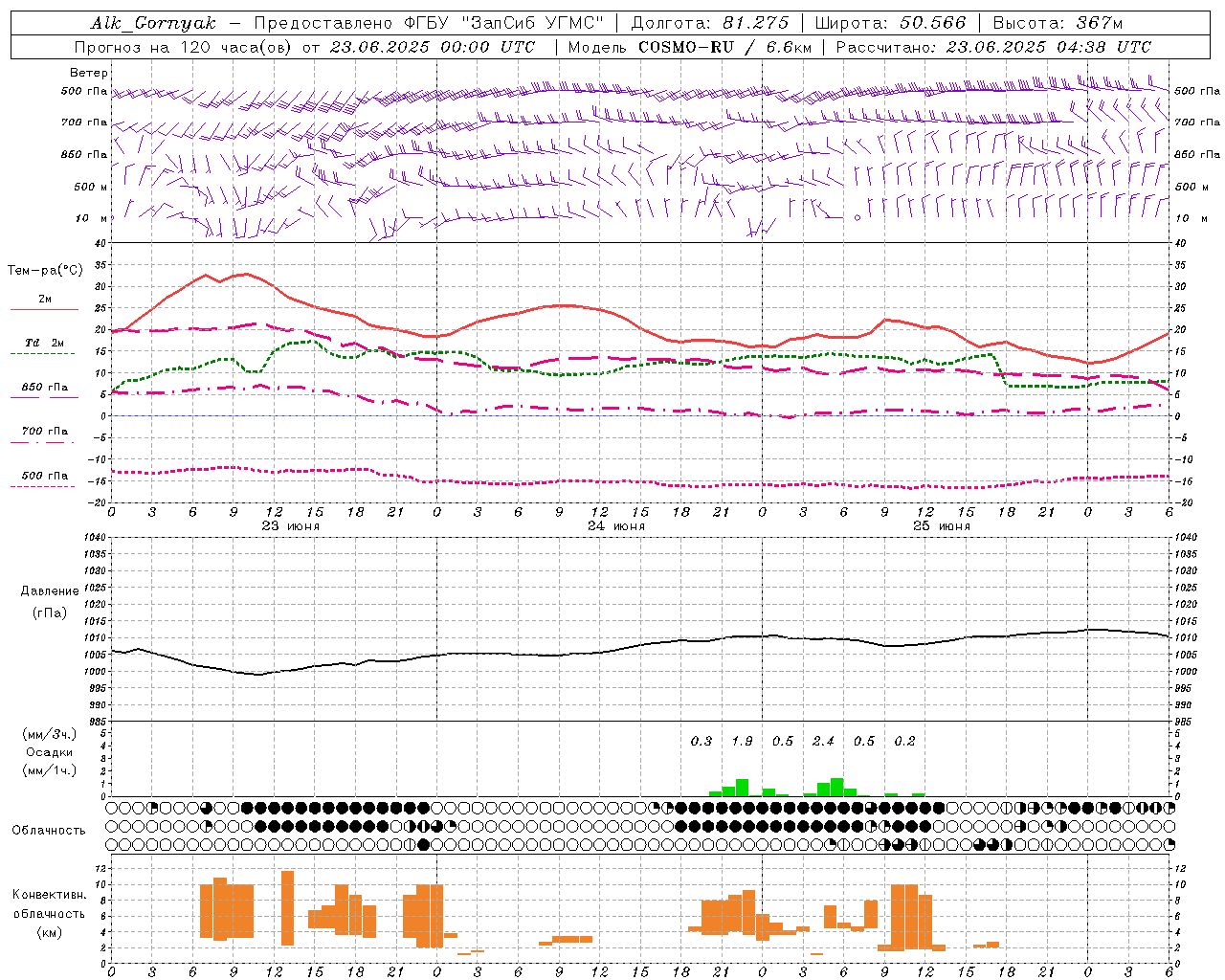This screenshot has height=980, width=1225.
Task: Click the Долгота: 81.275 value
Action: click(710, 23)
